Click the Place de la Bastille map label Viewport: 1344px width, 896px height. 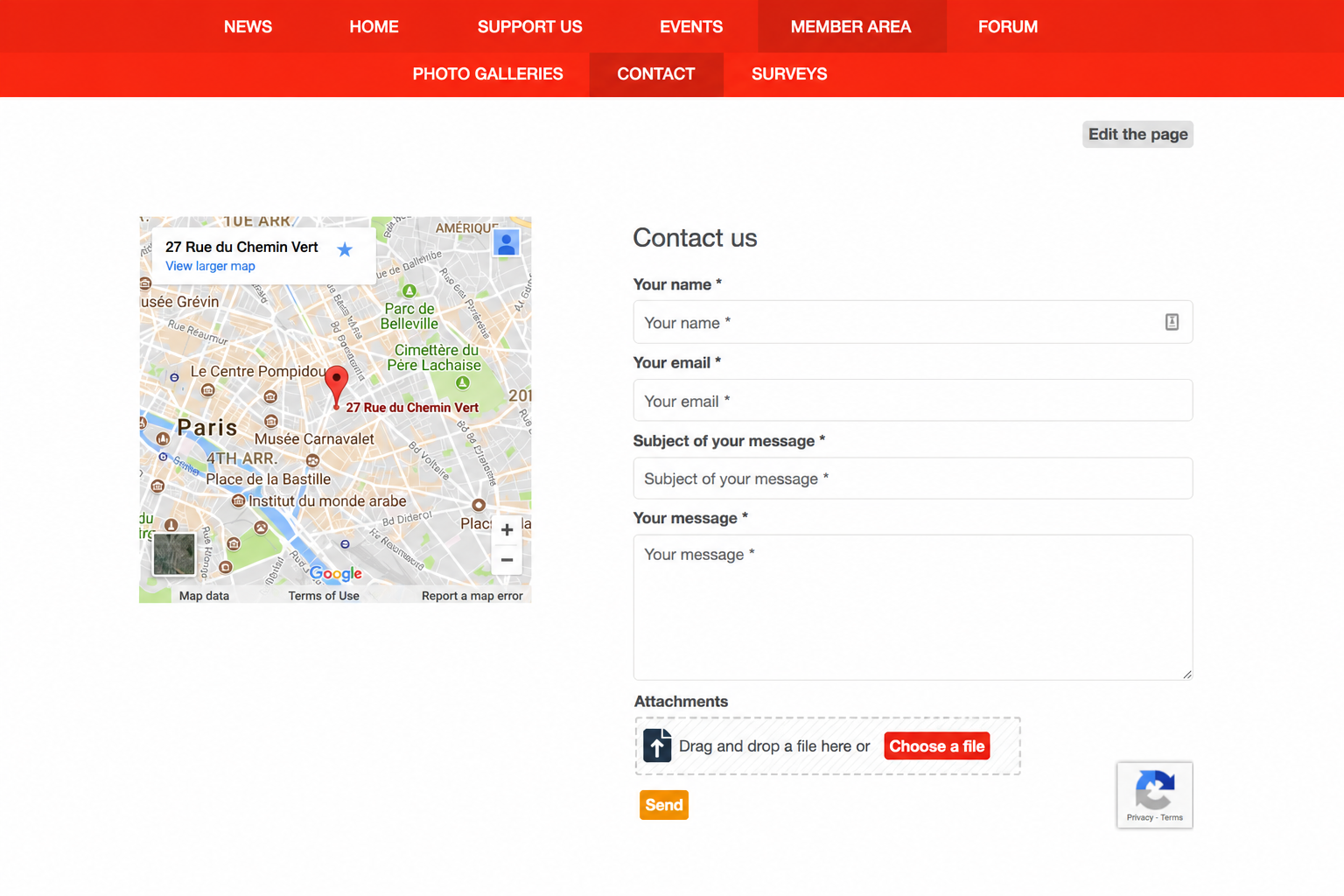[x=269, y=479]
